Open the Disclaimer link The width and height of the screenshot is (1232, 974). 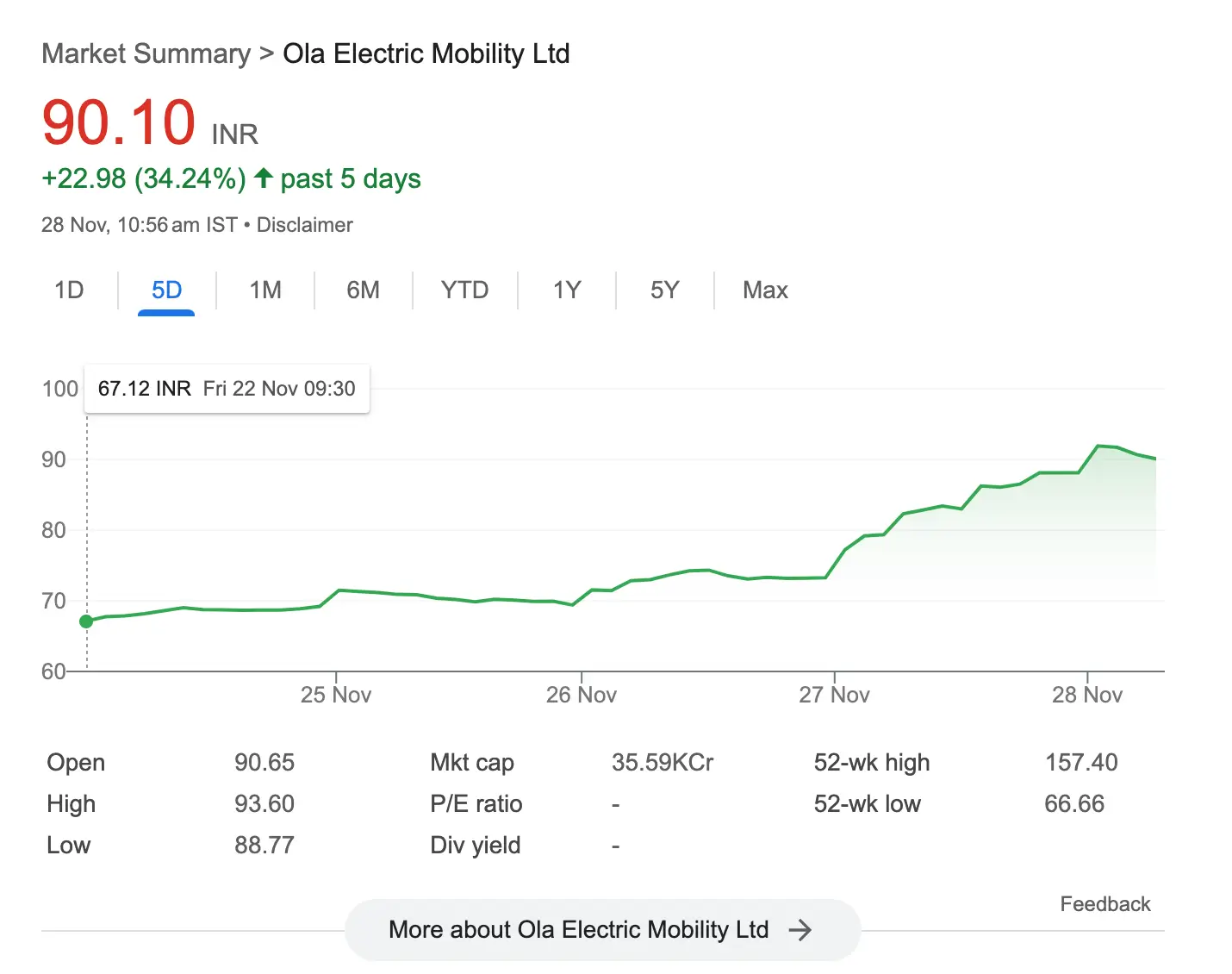305,225
